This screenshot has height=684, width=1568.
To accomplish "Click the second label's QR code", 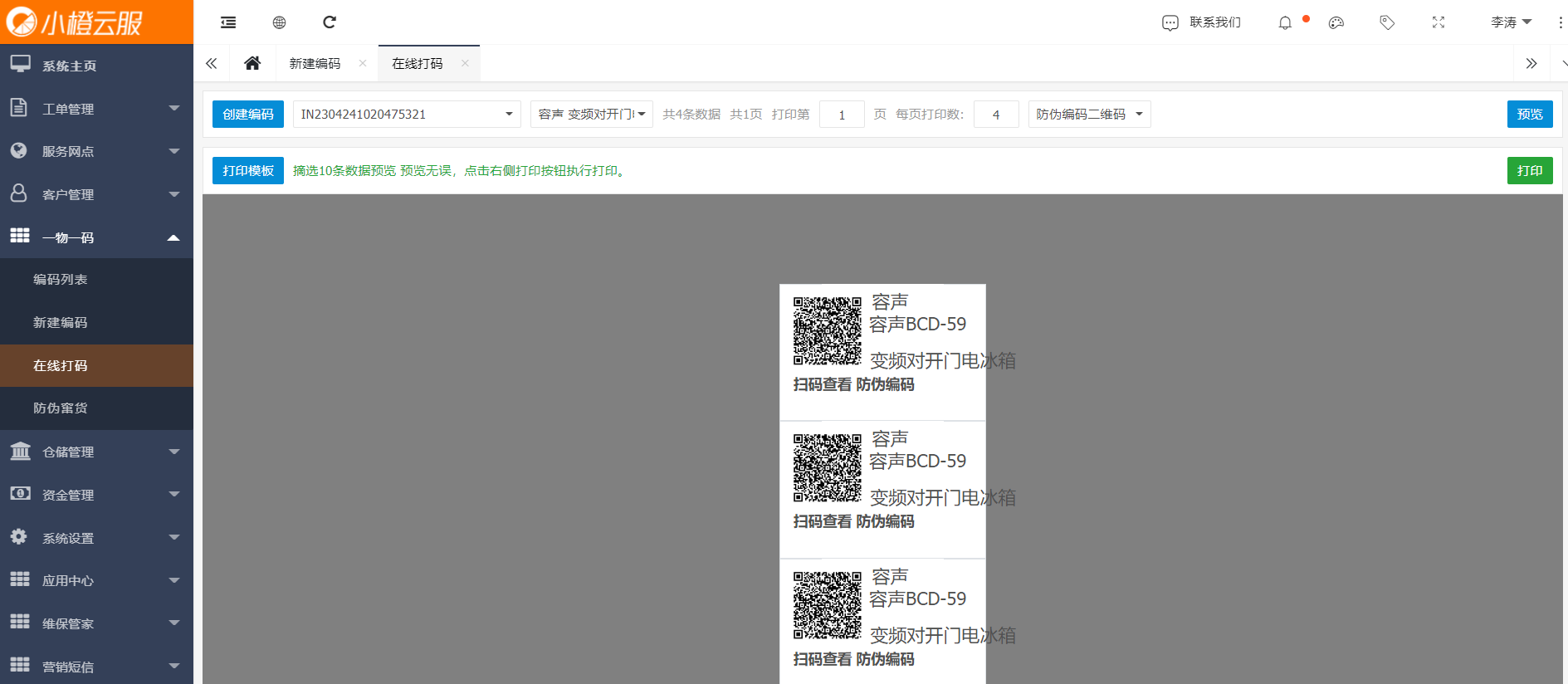I will tap(828, 468).
